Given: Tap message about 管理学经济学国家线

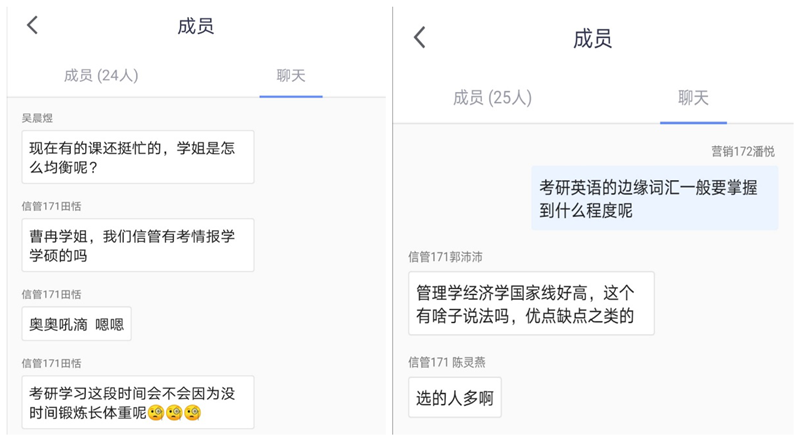Looking at the screenshot, I should tap(531, 304).
